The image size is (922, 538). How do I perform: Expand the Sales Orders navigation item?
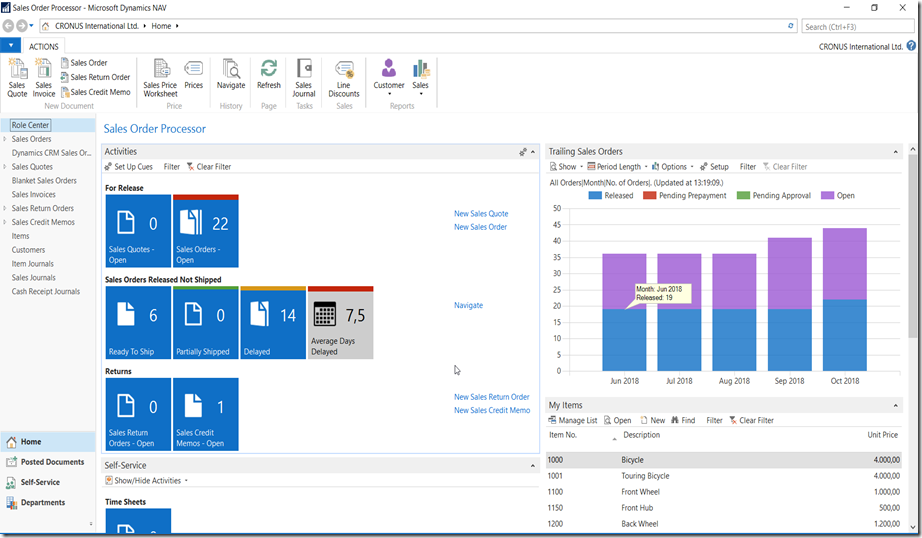(5, 139)
